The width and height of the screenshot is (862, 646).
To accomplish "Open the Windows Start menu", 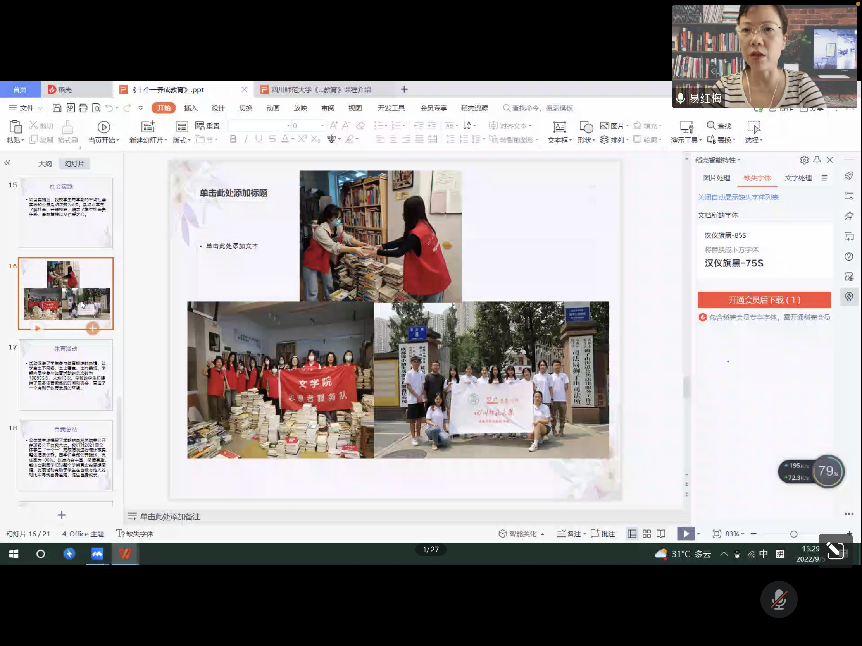I will (x=14, y=554).
